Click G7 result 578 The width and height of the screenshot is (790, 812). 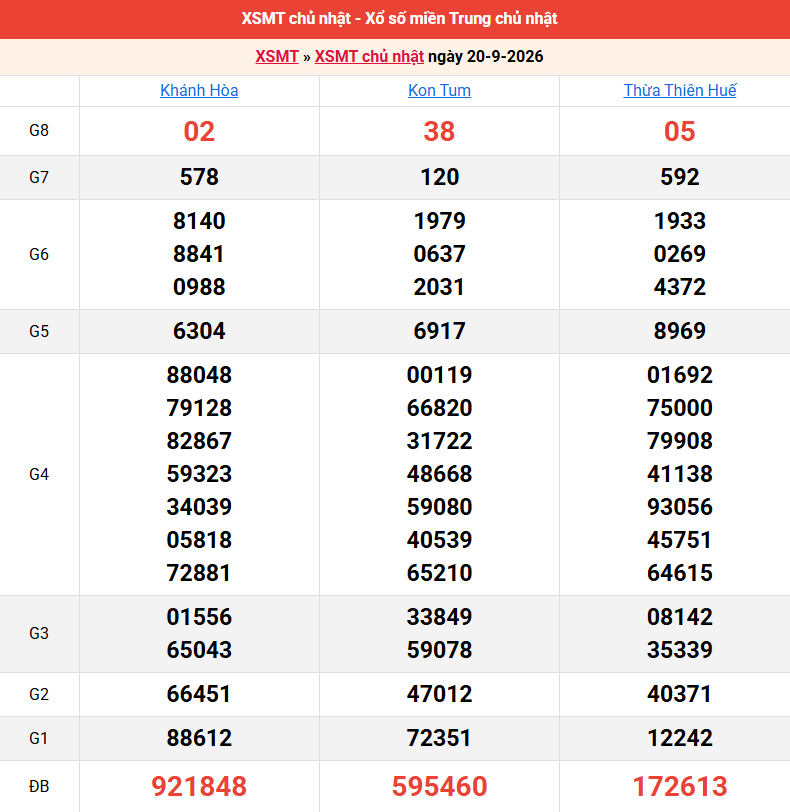[x=199, y=177]
